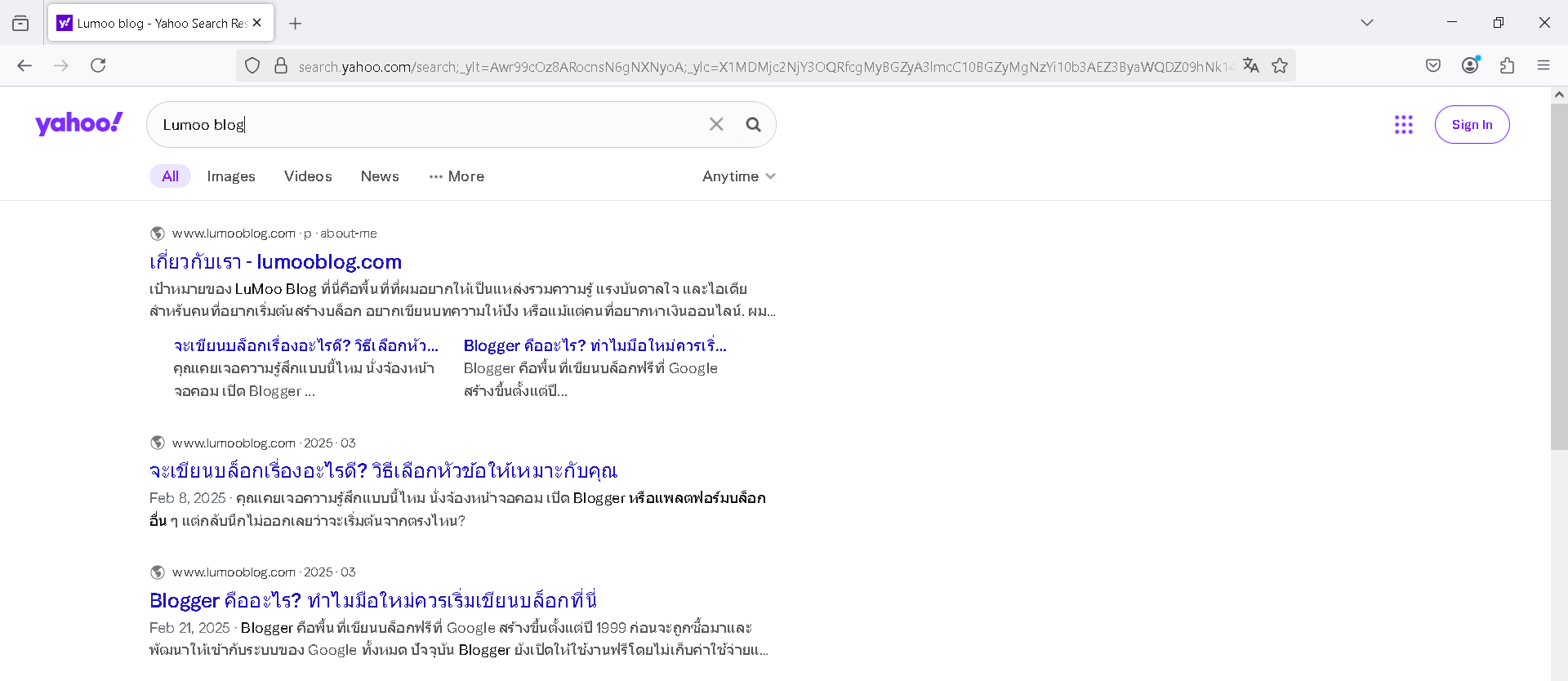
Task: Open the Firefox account icon
Action: (x=1470, y=65)
